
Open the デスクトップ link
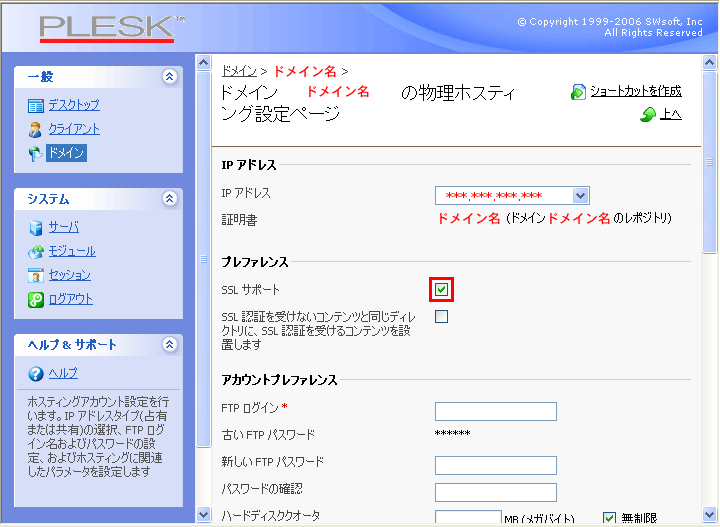coord(74,105)
